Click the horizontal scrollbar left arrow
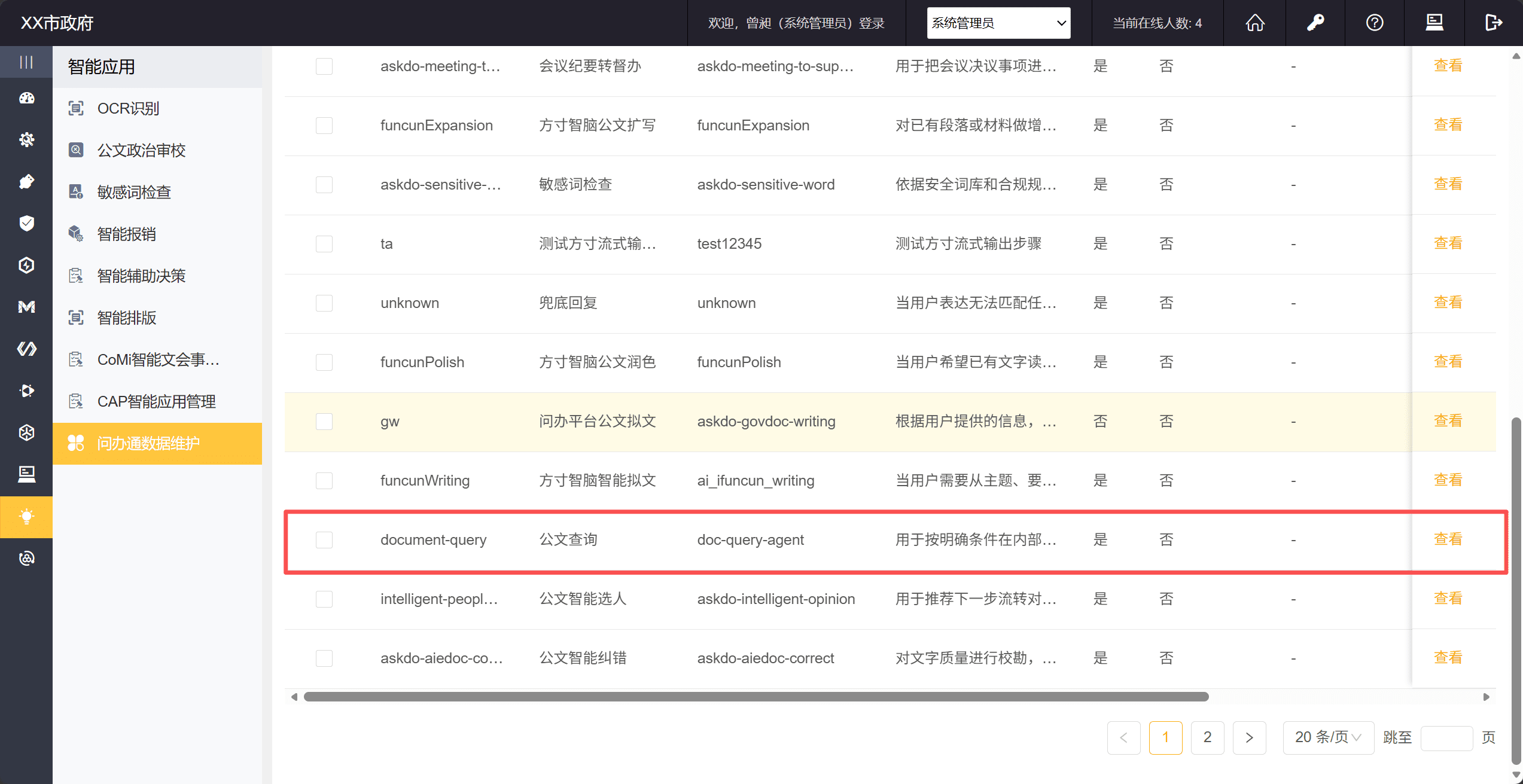 (294, 697)
